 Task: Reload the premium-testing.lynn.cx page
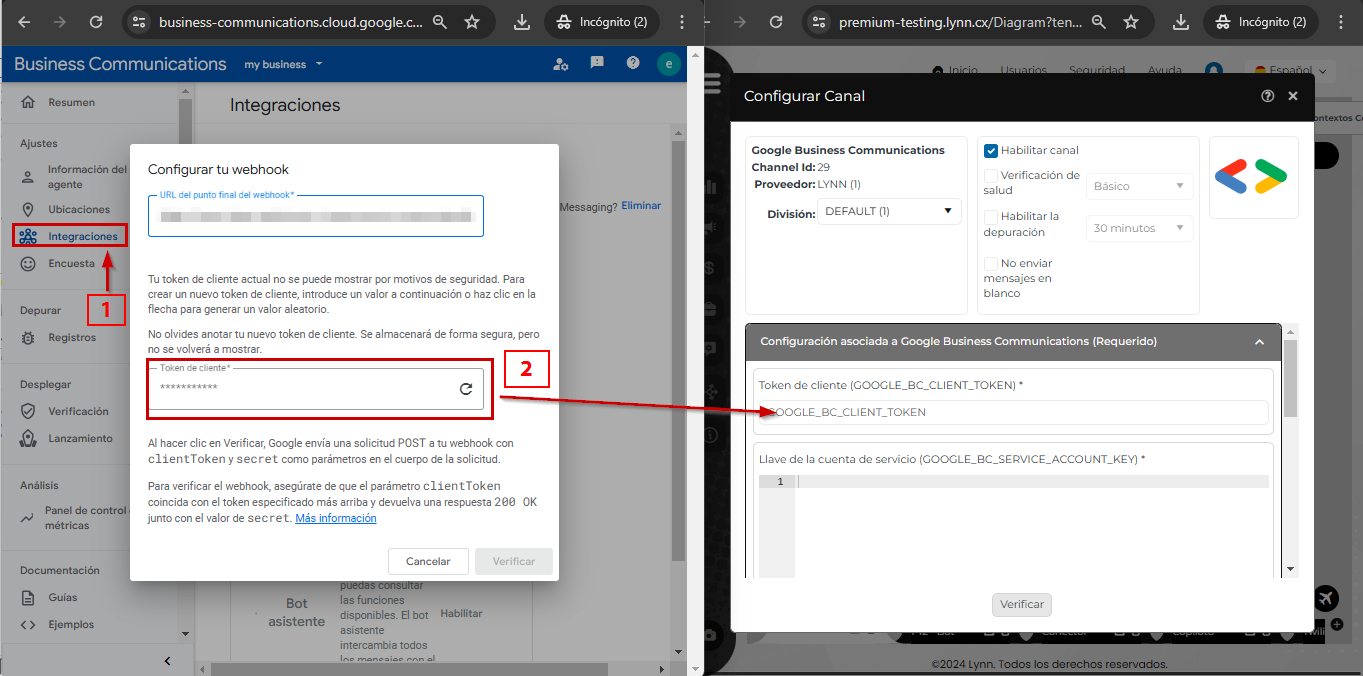[x=776, y=22]
